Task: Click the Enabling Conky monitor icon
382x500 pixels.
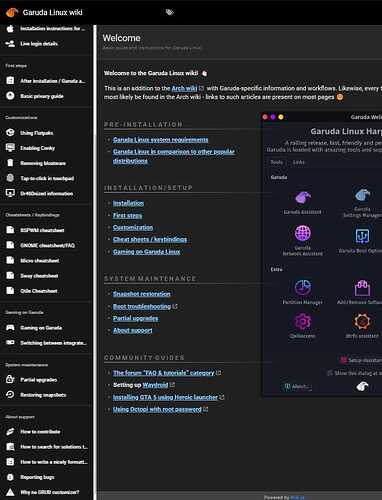Action: click(x=10, y=148)
